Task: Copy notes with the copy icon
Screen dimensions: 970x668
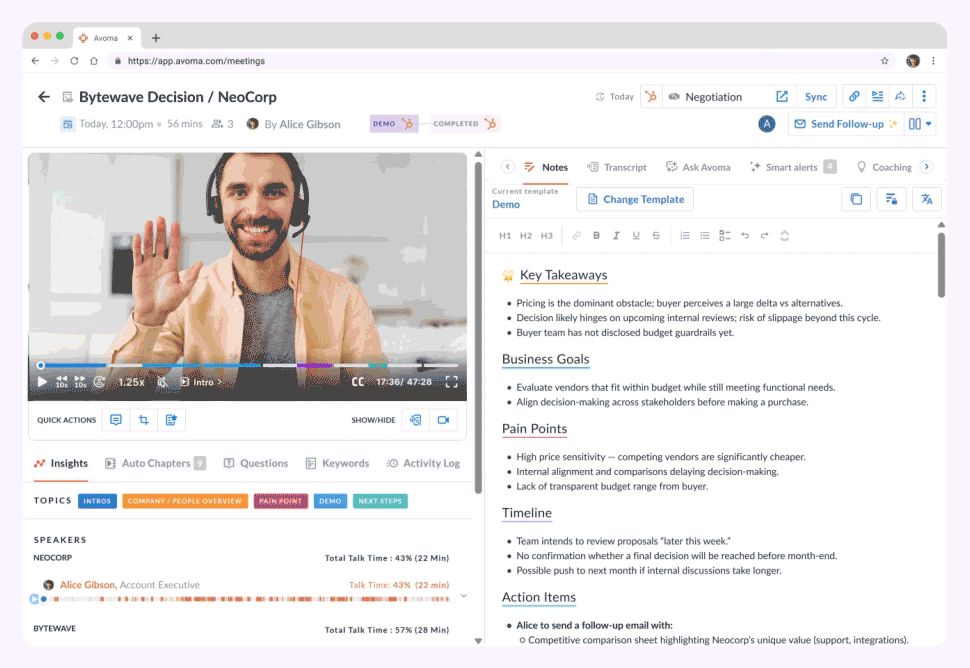Action: coord(856,199)
